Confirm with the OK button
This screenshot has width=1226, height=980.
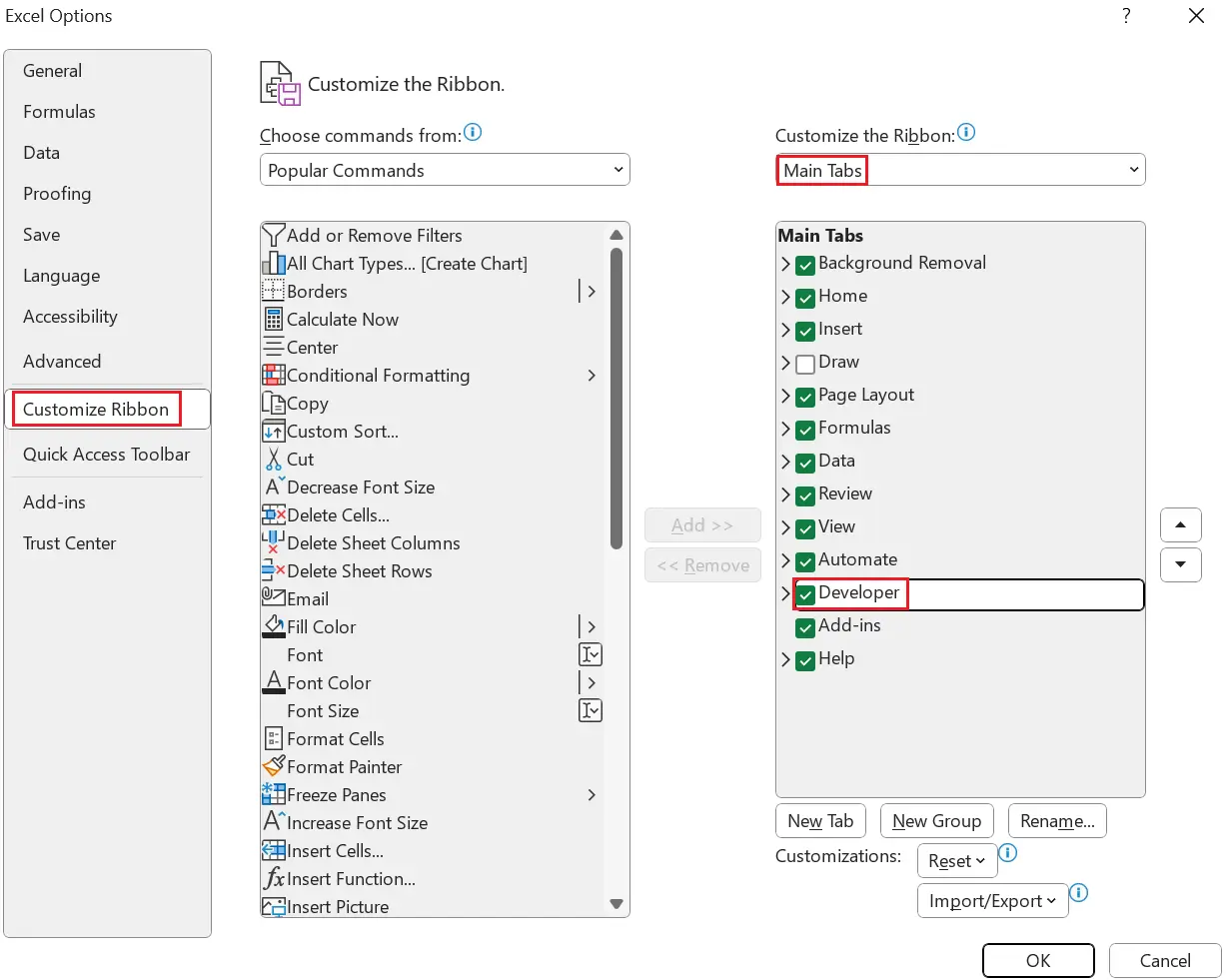(1038, 961)
